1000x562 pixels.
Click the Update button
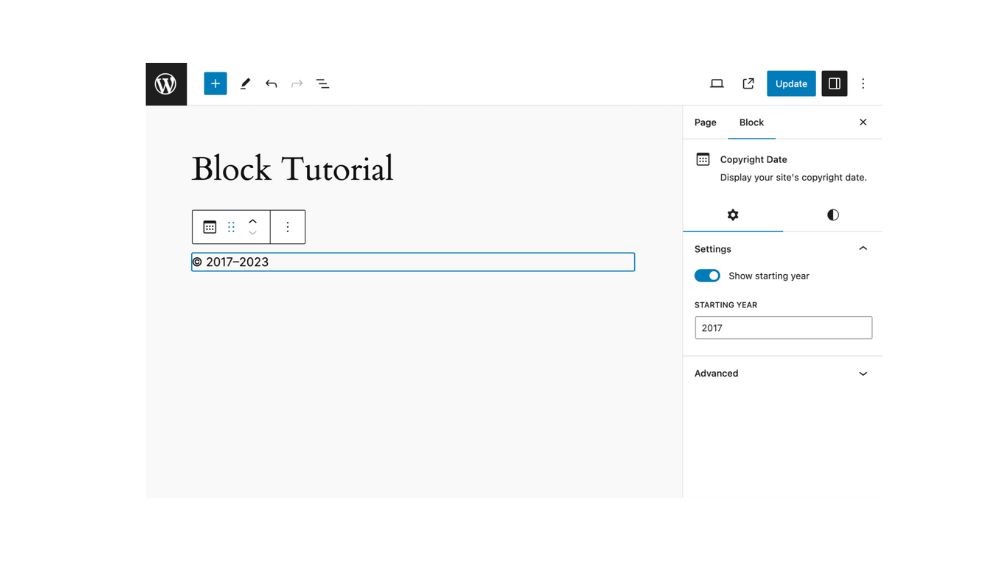pos(791,84)
